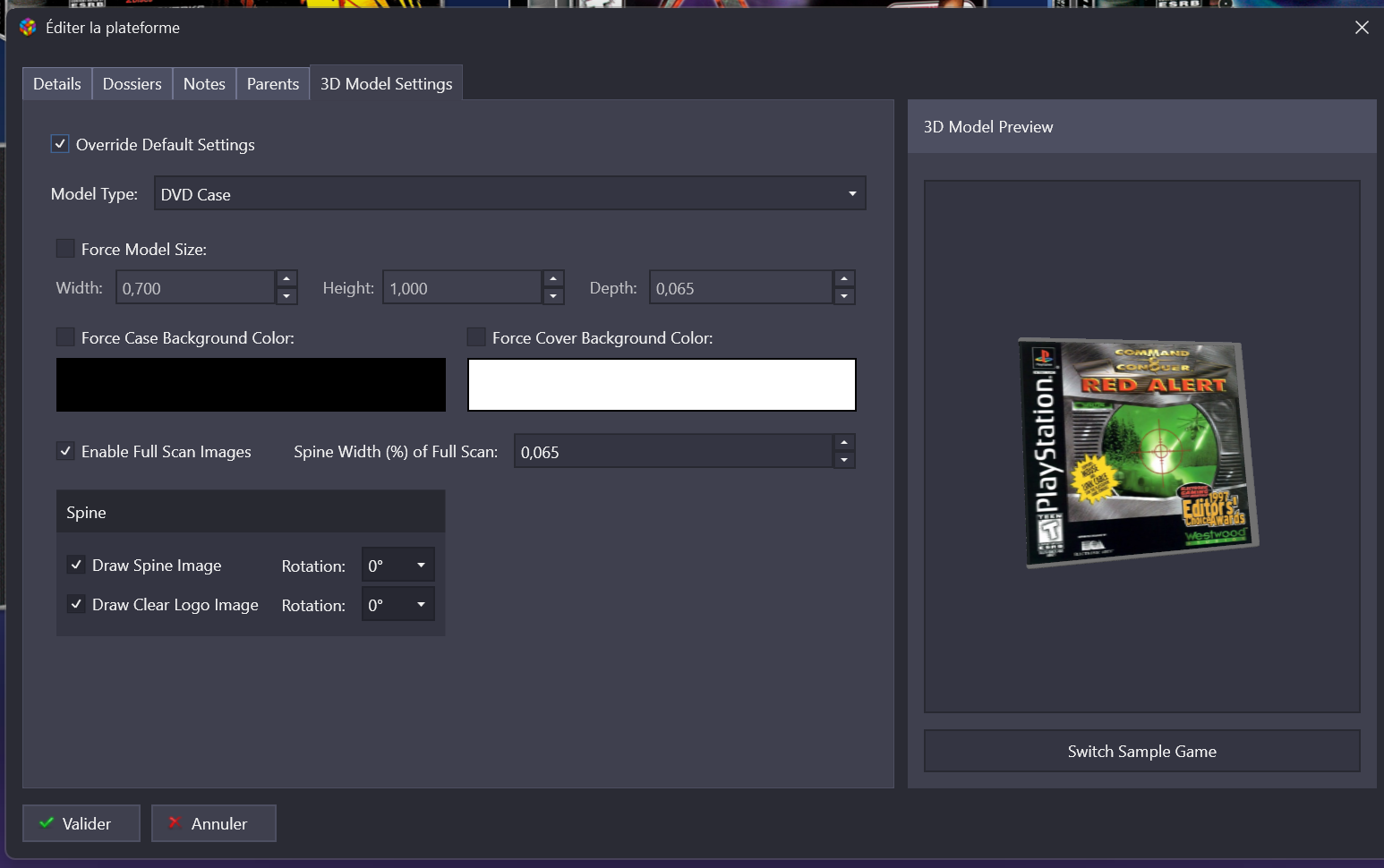Image resolution: width=1384 pixels, height=868 pixels.
Task: Click the Annuler button
Action: point(214,823)
